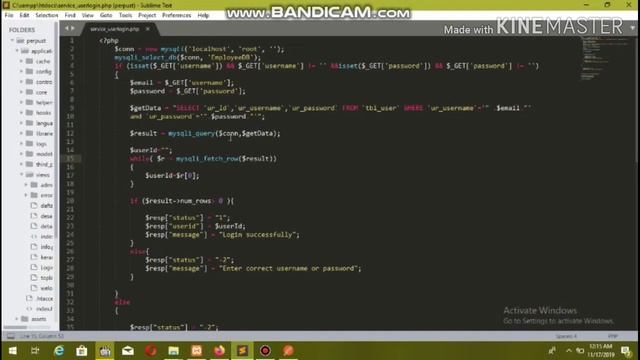Image resolution: width=640 pixels, height=360 pixels.
Task: Click the 'Enter correct username or password' line
Action: pos(253,268)
